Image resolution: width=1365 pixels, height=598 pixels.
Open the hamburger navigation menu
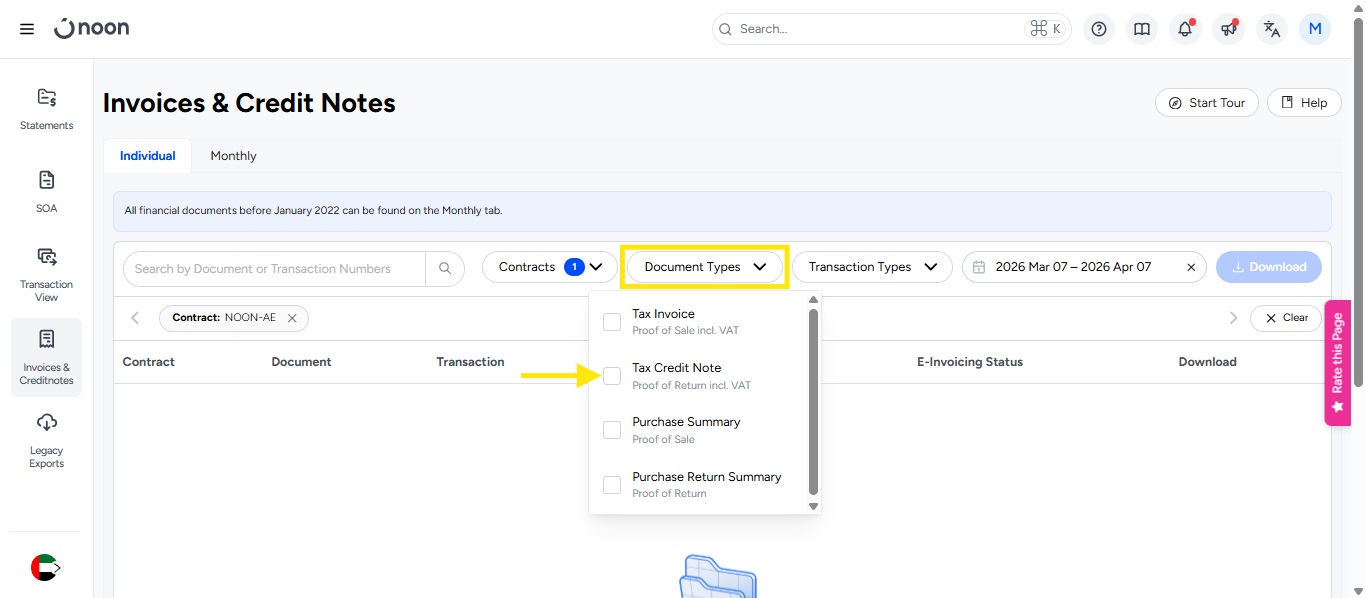pos(27,29)
